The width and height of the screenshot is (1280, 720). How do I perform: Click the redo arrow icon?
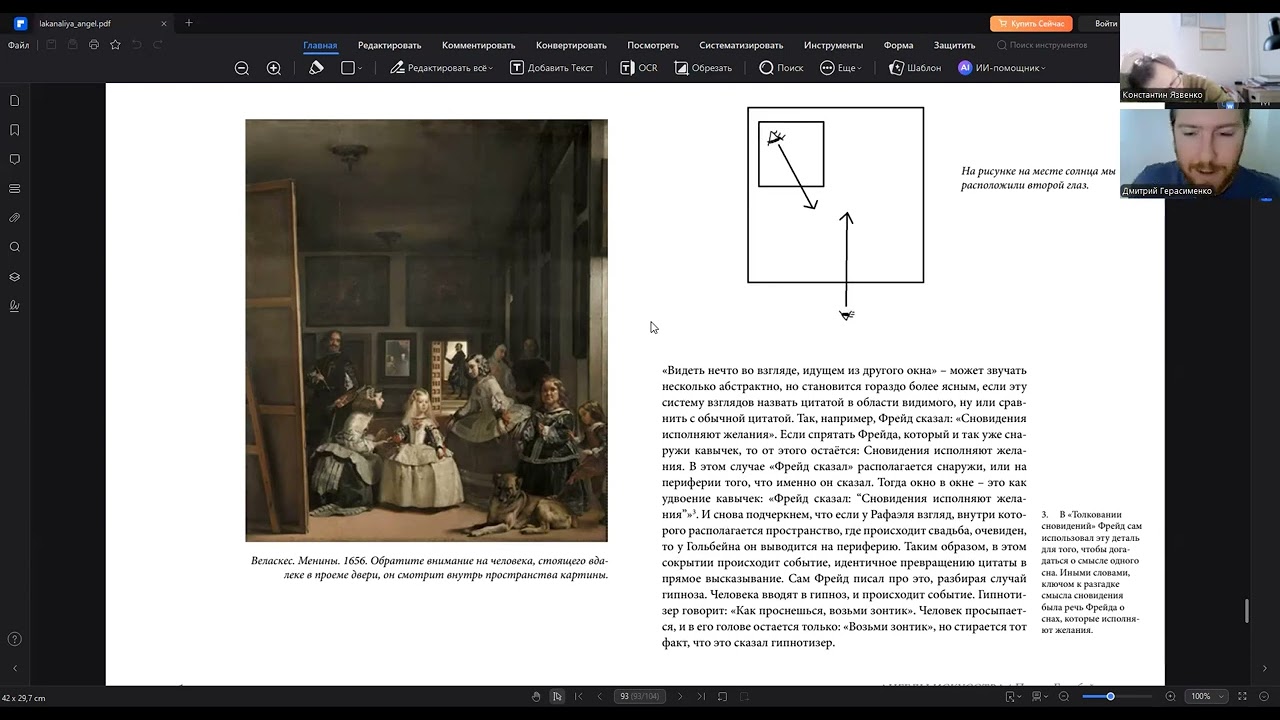[x=158, y=45]
